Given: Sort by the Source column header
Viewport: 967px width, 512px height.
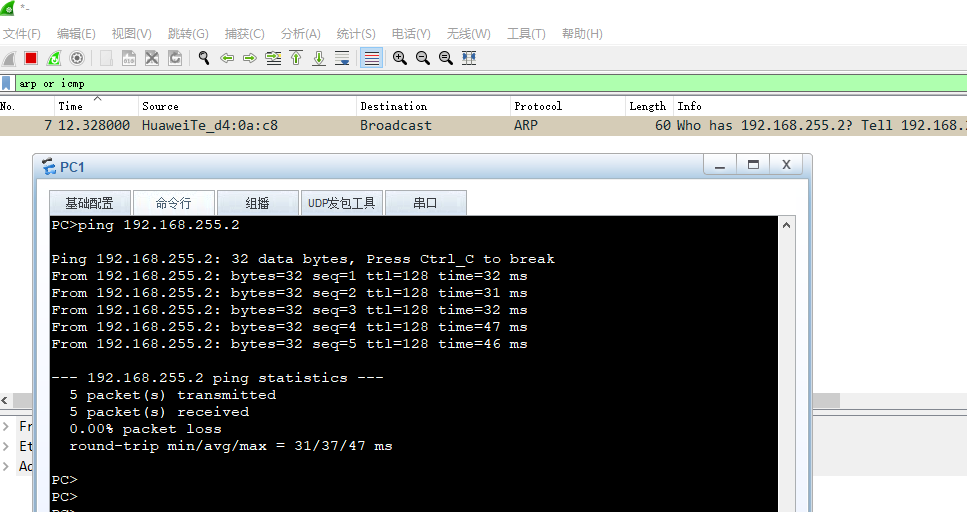Looking at the screenshot, I should click(x=247, y=106).
